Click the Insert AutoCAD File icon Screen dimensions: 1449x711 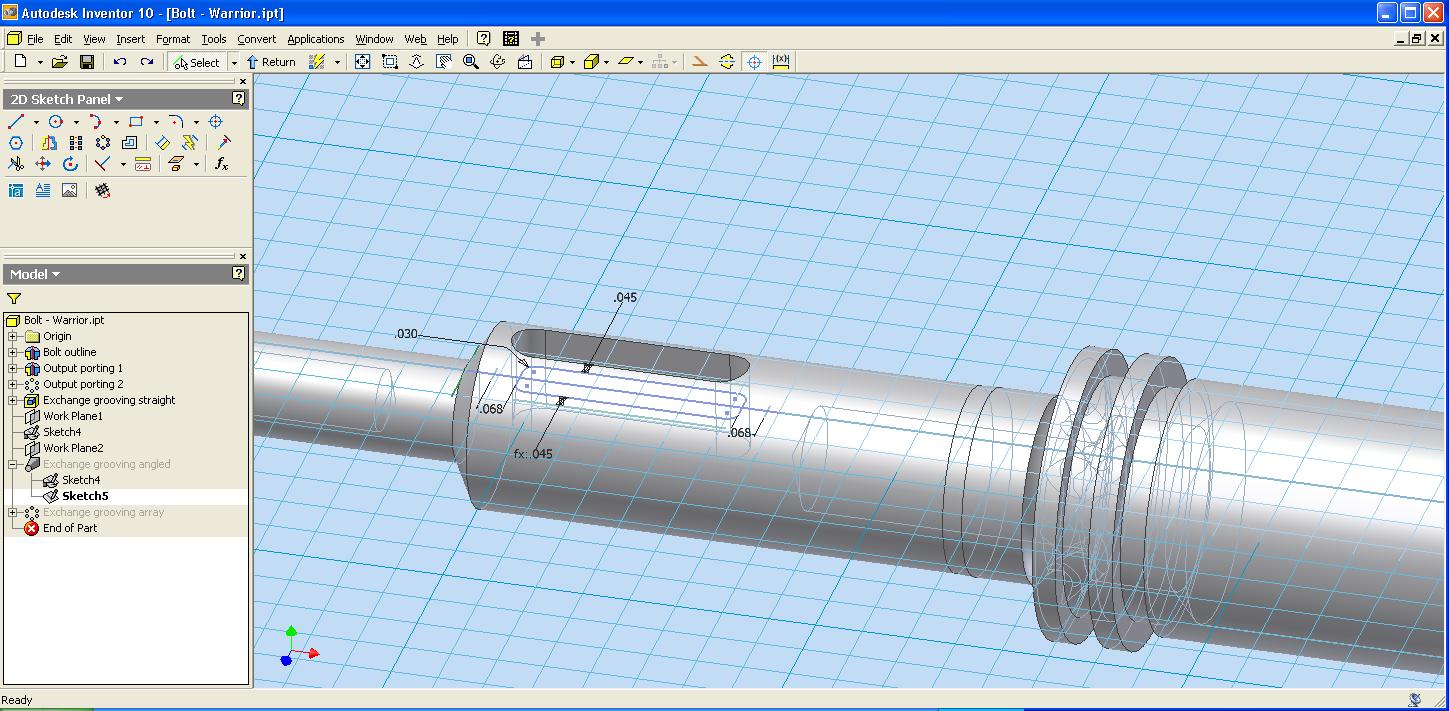tap(16, 190)
